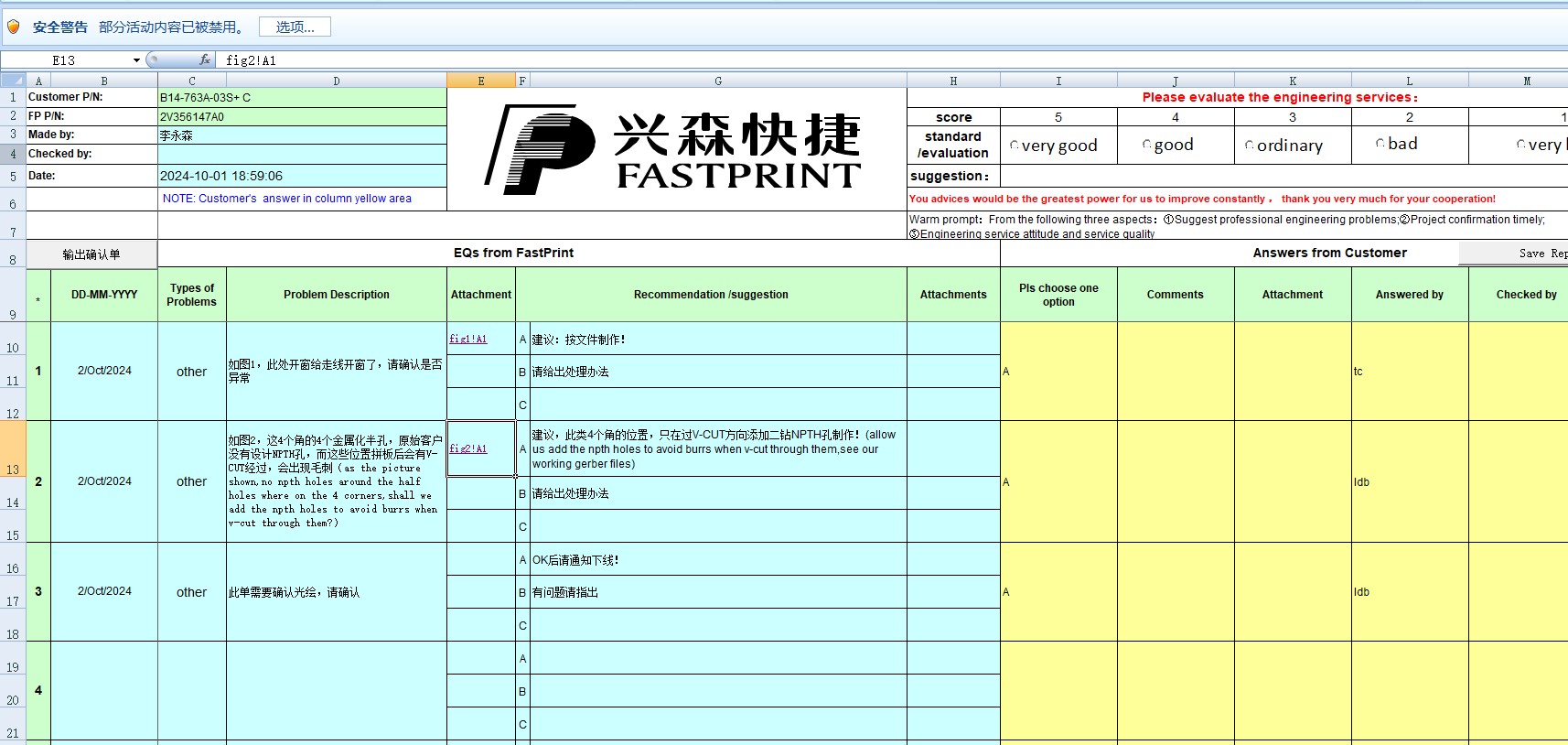Click the fx insert function icon
The width and height of the screenshot is (1568, 745).
[x=205, y=59]
